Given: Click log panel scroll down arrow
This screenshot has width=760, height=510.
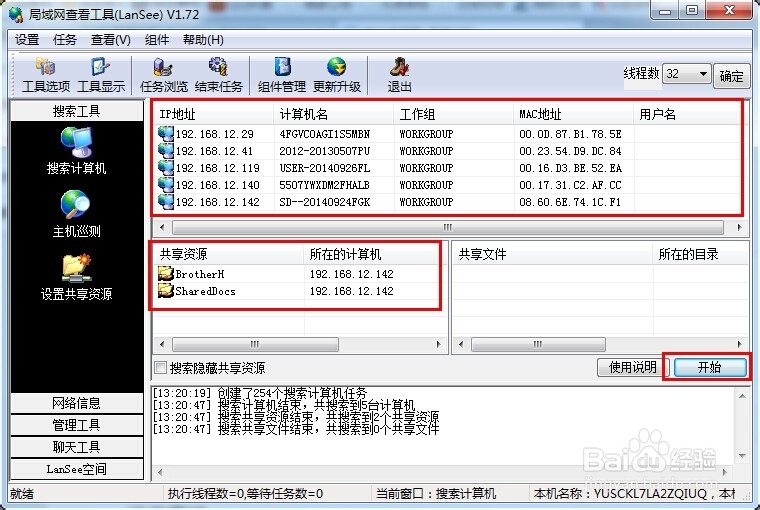Looking at the screenshot, I should coord(742,456).
